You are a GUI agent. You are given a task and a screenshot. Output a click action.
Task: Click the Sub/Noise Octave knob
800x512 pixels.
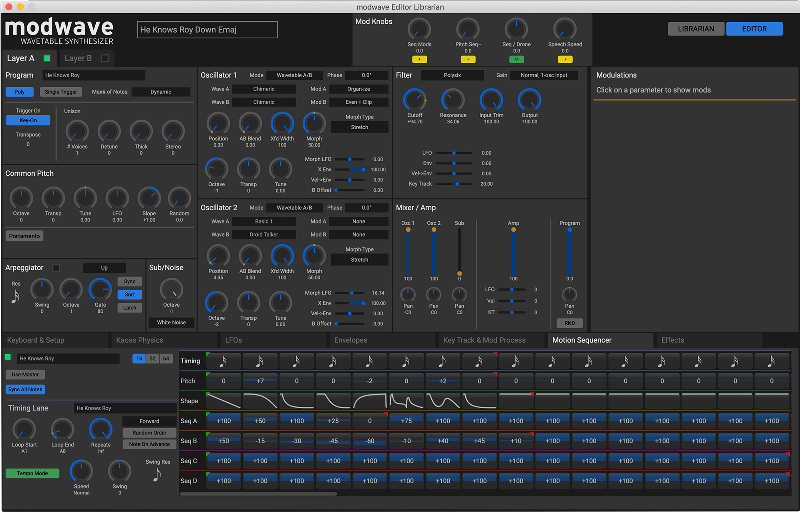coord(171,290)
